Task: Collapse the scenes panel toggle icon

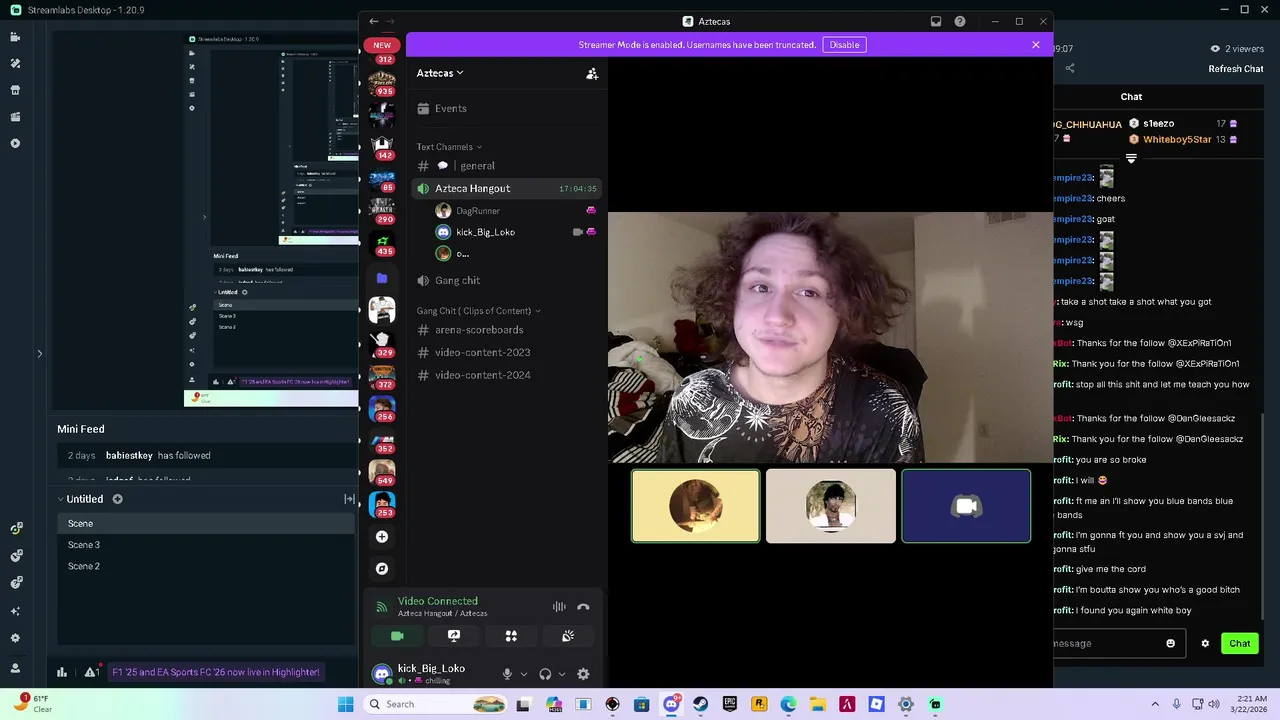Action: tap(349, 499)
